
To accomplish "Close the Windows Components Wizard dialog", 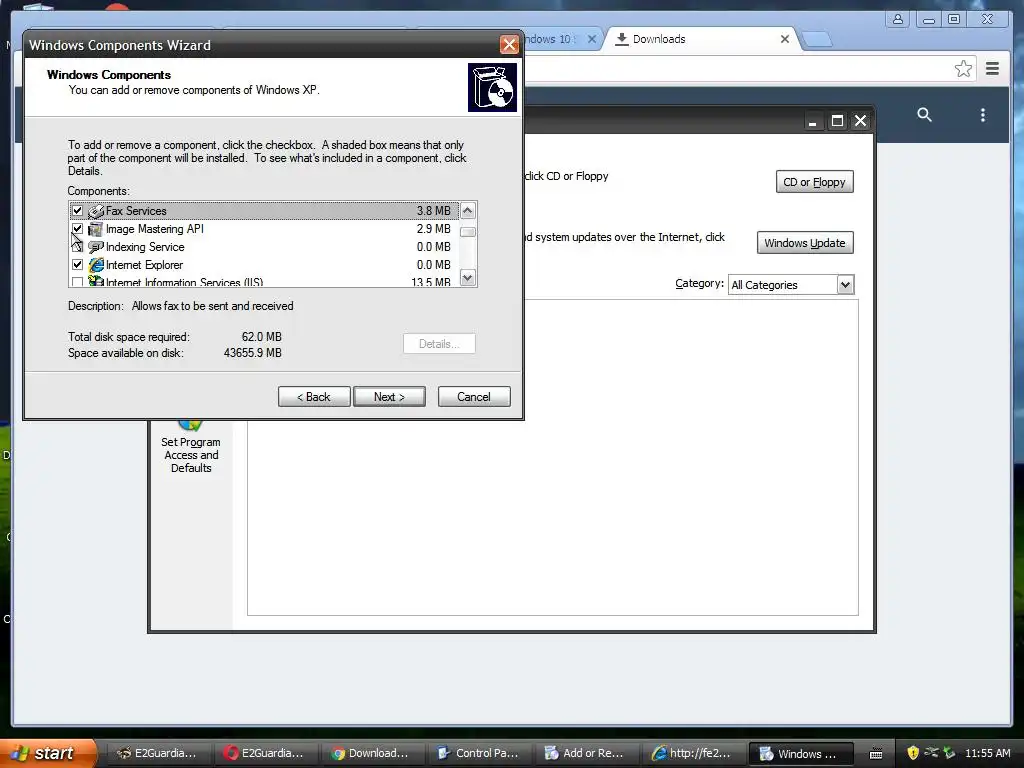I will click(509, 44).
